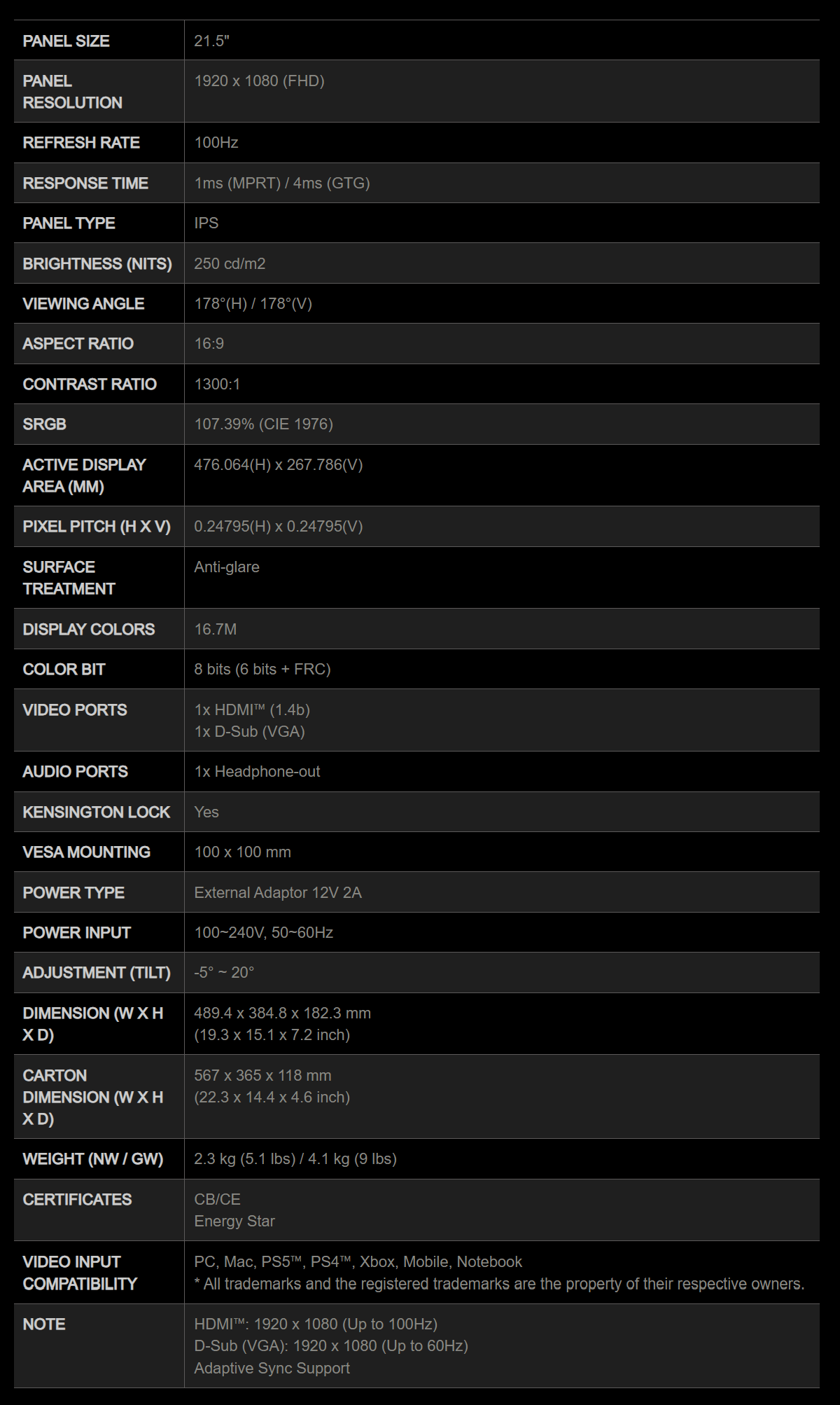
Task: Click the PANEL SIZE label
Action: [66, 41]
